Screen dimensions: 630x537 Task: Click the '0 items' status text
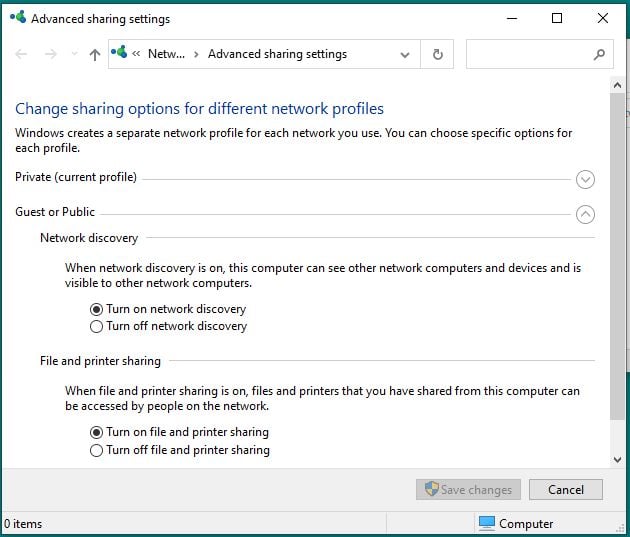(23, 524)
